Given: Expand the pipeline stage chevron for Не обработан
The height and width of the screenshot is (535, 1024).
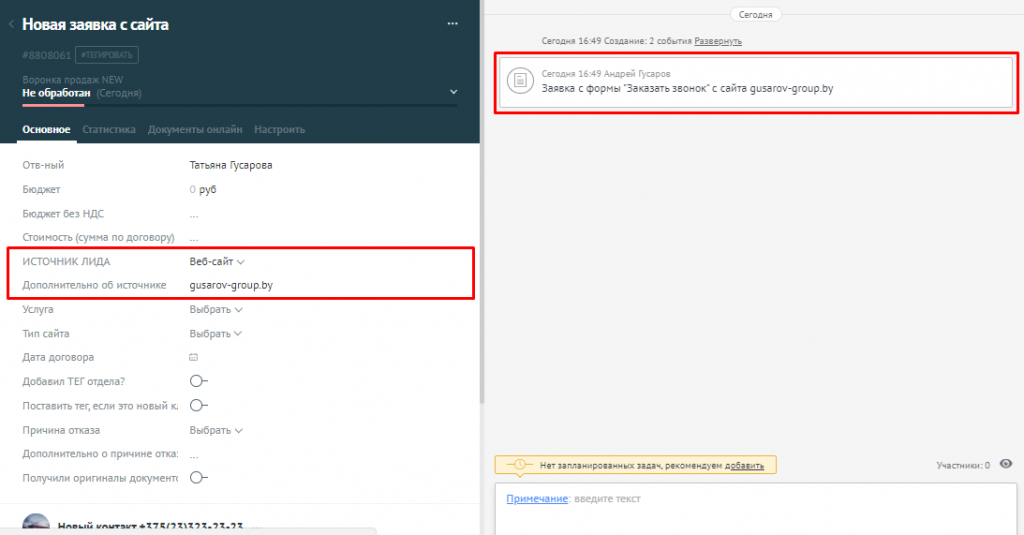Looking at the screenshot, I should [x=453, y=92].
